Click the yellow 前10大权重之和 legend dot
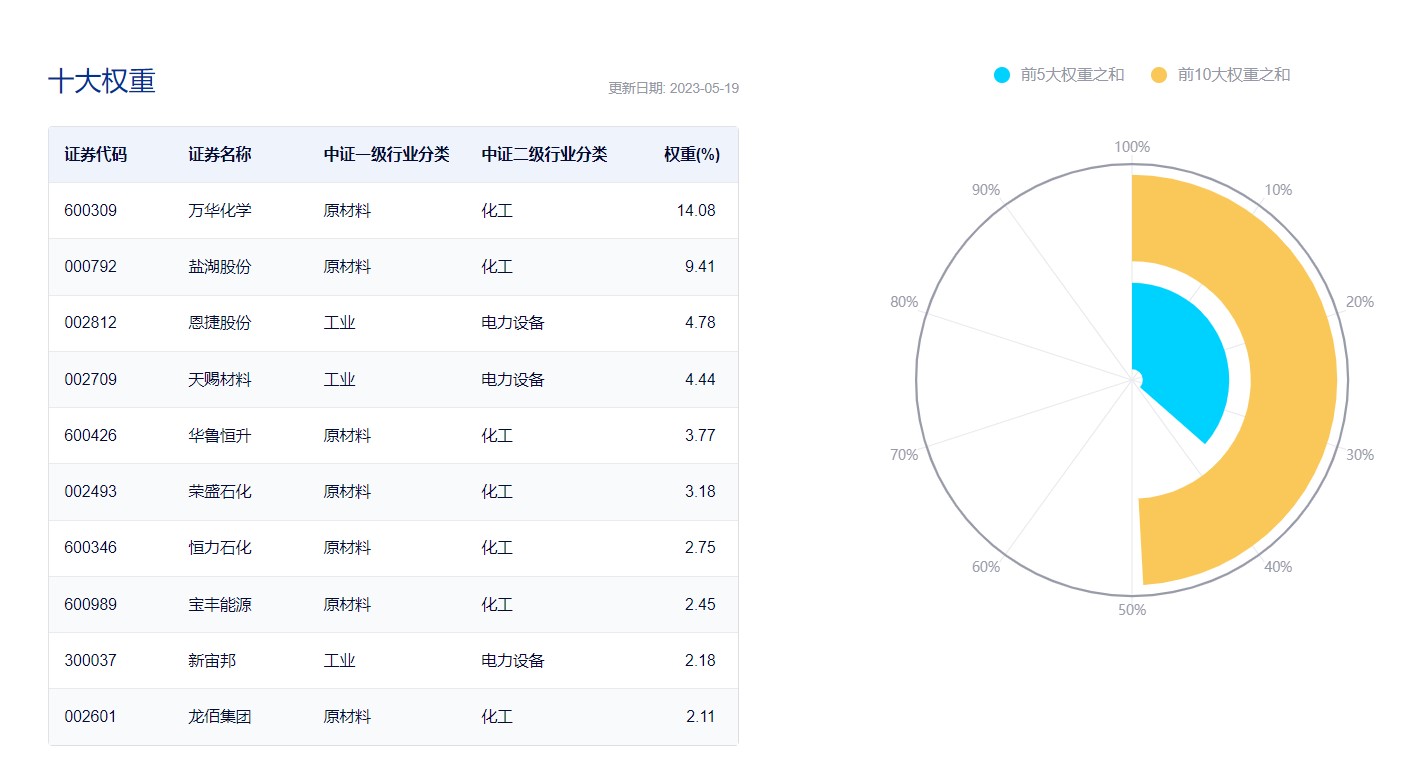 click(1159, 75)
